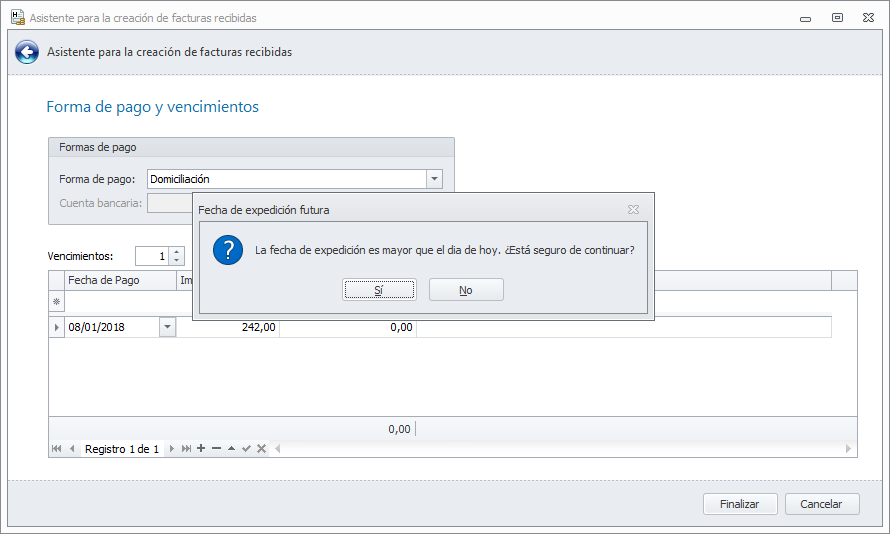Jump to last record in navigator
Screen dimensions: 890x534
pyautogui.click(x=186, y=449)
